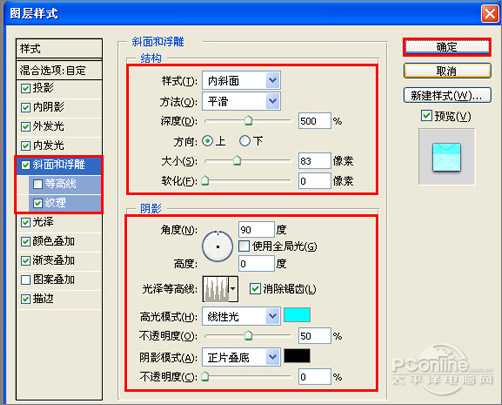This screenshot has width=502, height=405.
Task: Open the 光泽 settings row
Action: coord(59,222)
